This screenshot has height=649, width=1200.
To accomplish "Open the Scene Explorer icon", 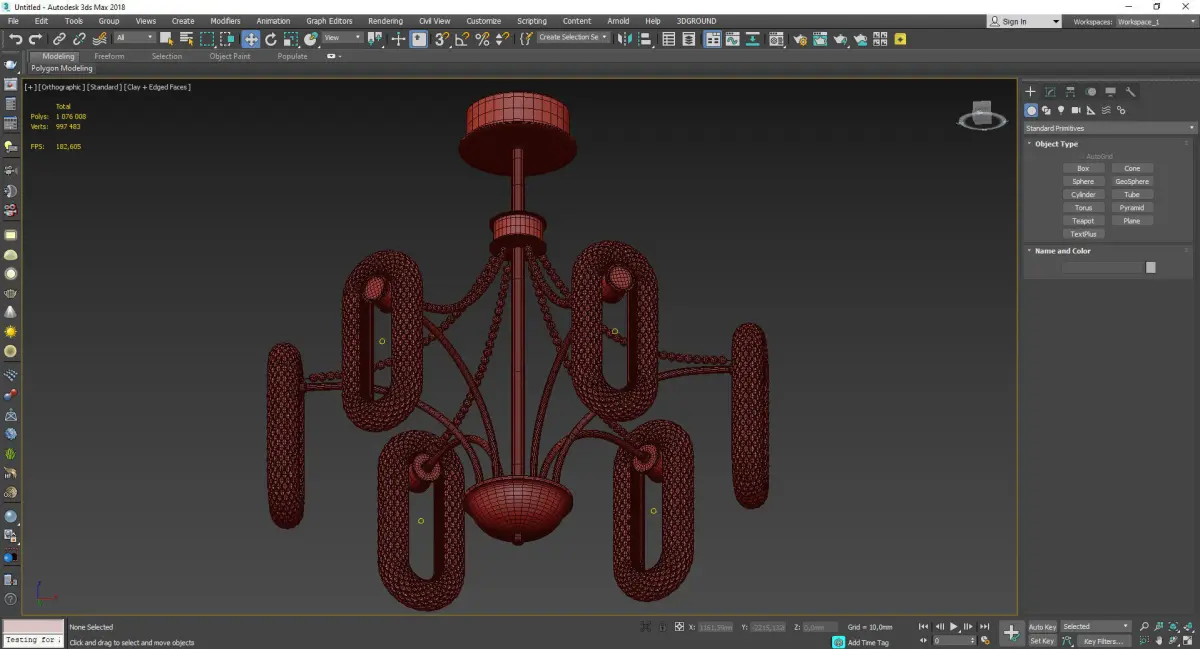I will (x=668, y=39).
